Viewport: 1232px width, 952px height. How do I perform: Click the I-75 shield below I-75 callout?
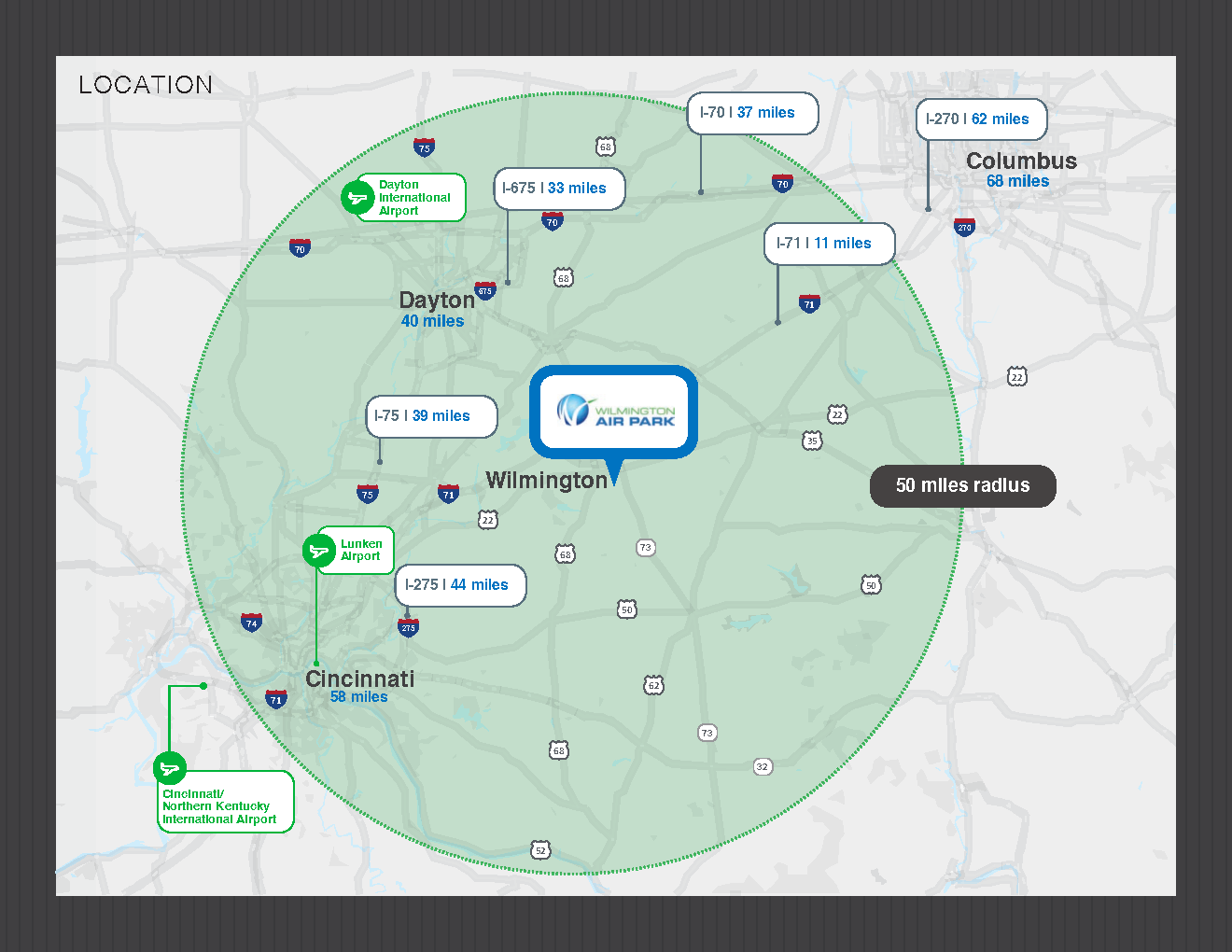pos(368,494)
